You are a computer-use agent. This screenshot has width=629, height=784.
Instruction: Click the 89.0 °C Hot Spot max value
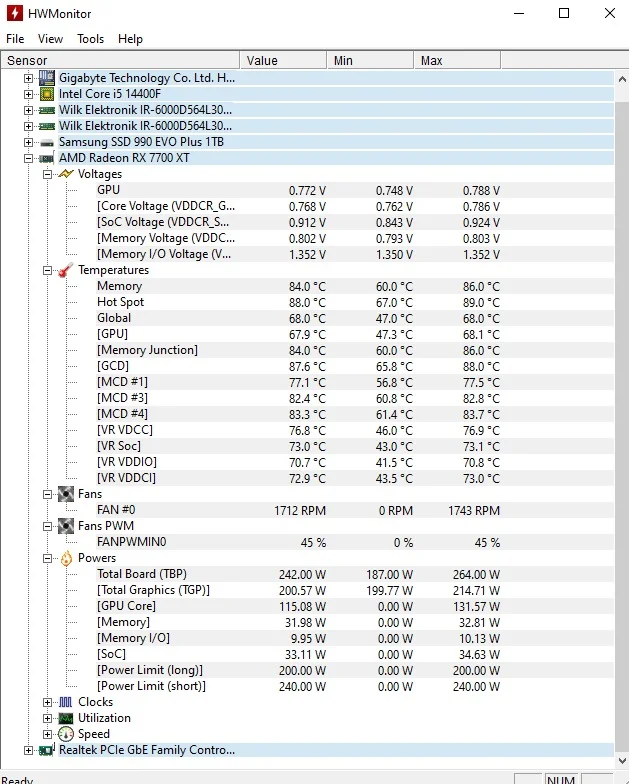click(481, 302)
